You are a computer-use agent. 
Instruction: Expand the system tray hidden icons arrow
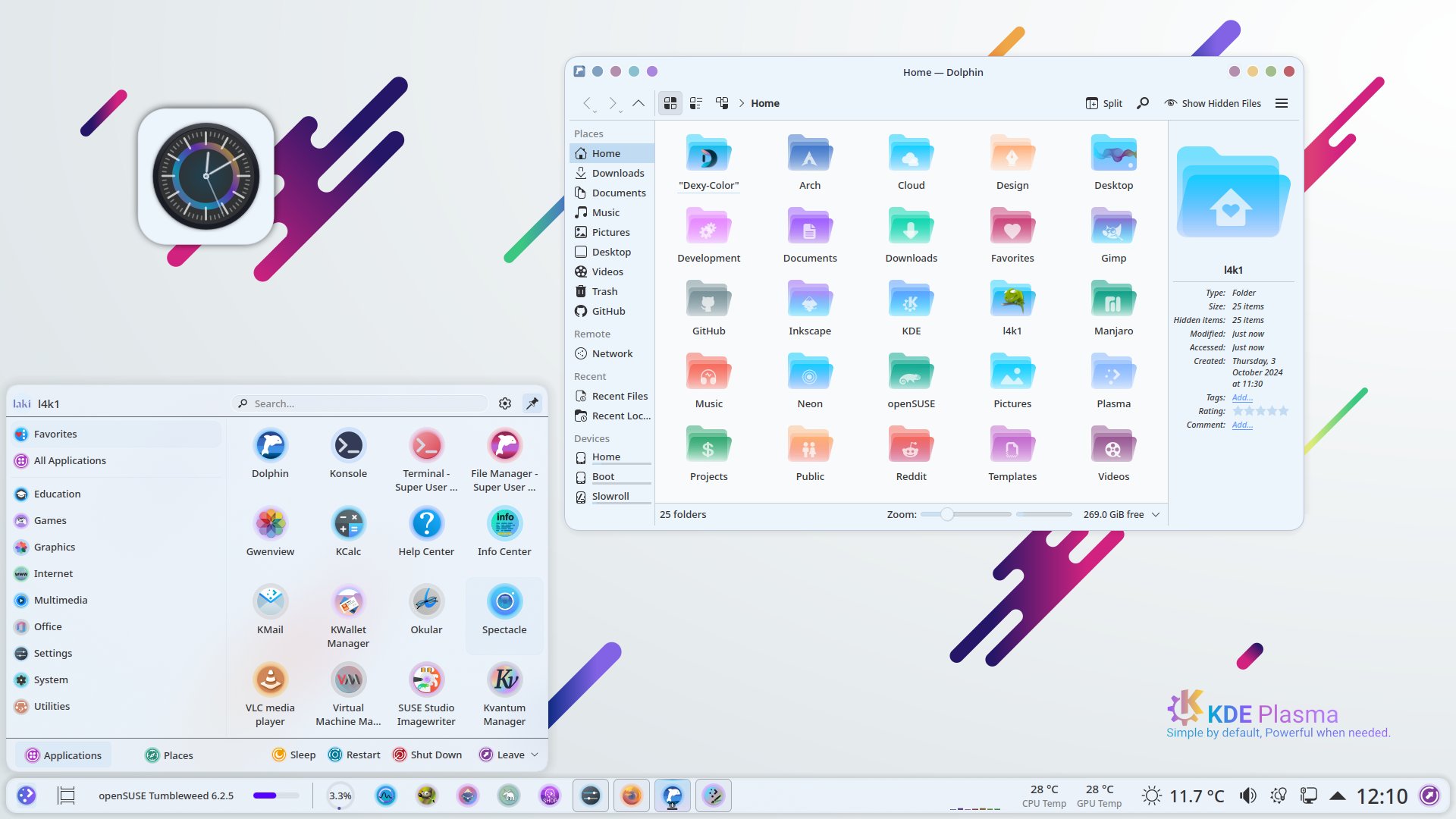coord(1338,795)
